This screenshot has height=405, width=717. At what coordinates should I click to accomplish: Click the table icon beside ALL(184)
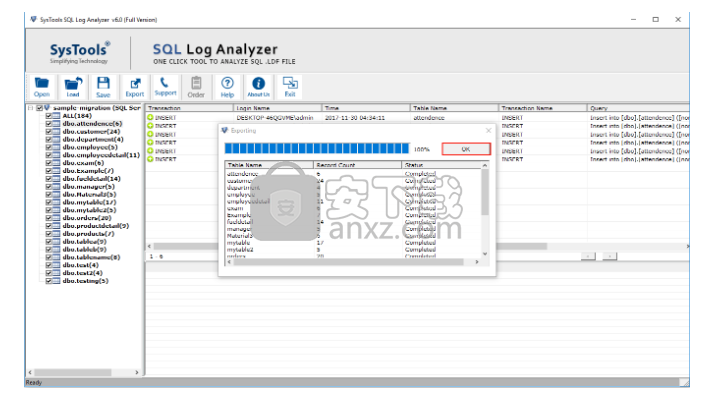pos(56,116)
